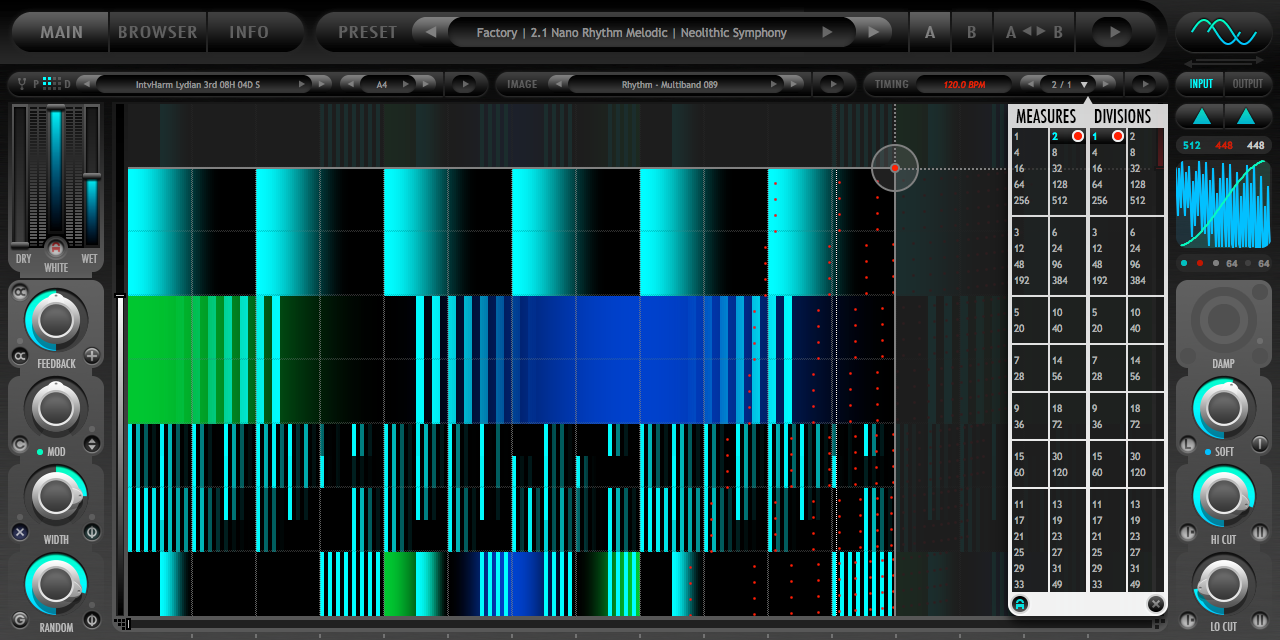Viewport: 1280px width, 640px height.
Task: Click the tuning fork icon
Action: [20, 84]
